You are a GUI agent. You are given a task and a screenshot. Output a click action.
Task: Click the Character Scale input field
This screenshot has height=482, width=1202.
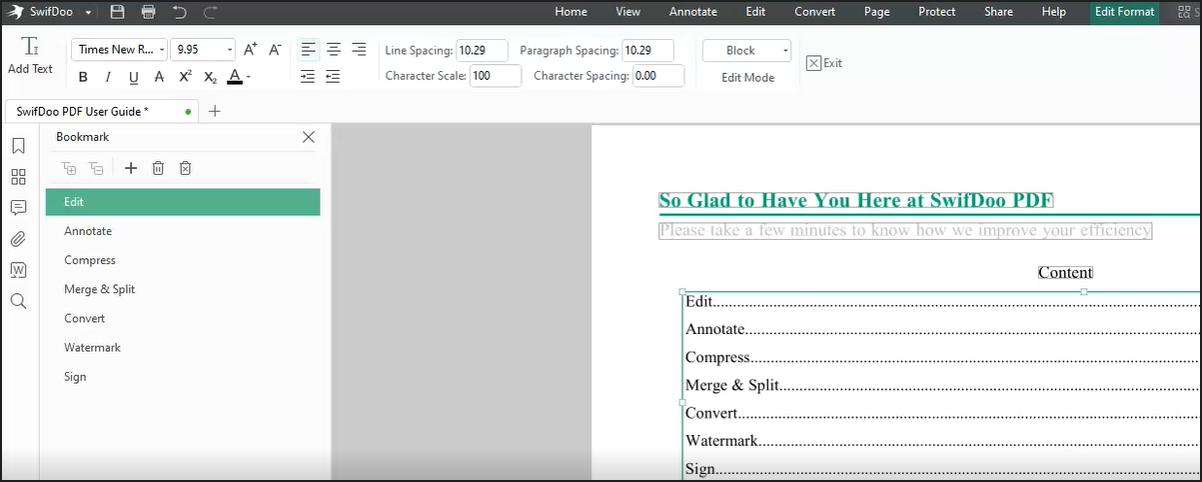tap(495, 76)
